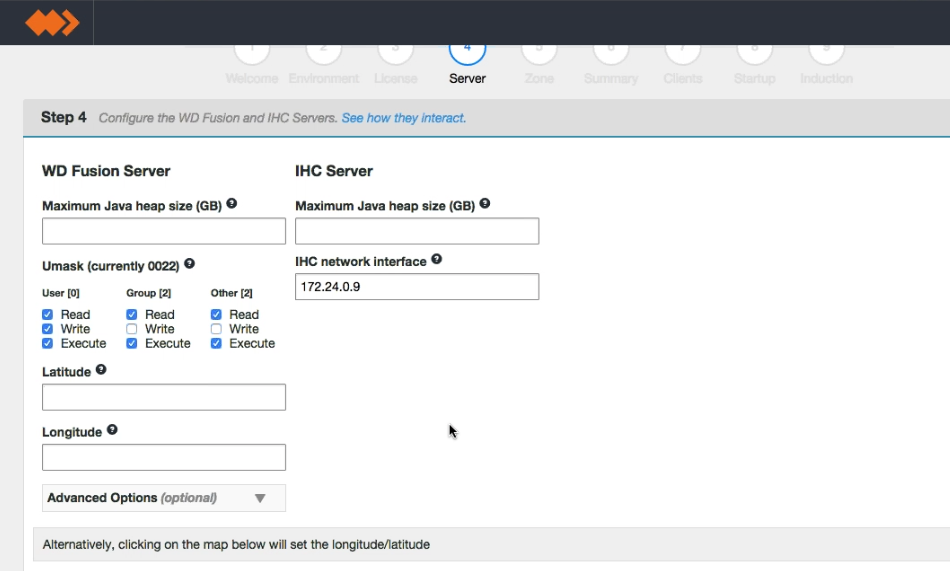Select the Server wizard step
This screenshot has width=950, height=571.
coord(467,64)
